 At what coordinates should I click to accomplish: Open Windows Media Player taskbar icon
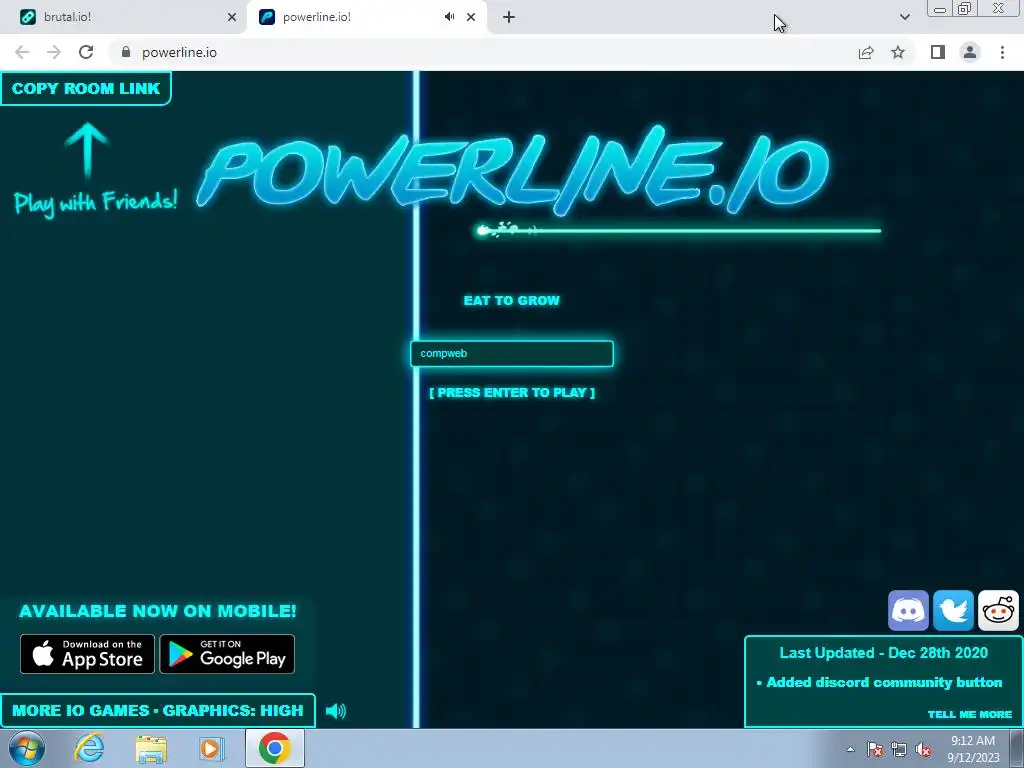coord(211,748)
